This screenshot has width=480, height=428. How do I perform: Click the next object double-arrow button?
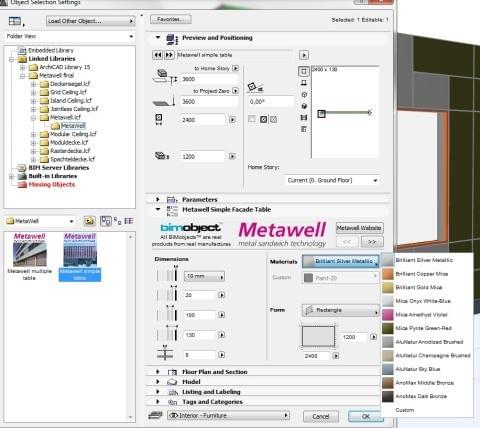click(169, 55)
